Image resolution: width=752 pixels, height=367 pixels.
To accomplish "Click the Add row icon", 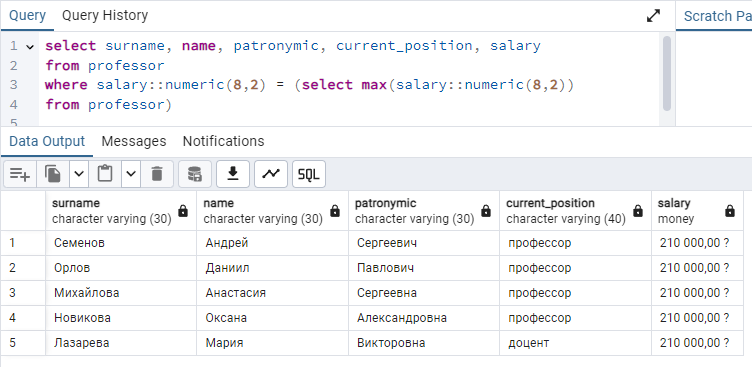I will [20, 174].
